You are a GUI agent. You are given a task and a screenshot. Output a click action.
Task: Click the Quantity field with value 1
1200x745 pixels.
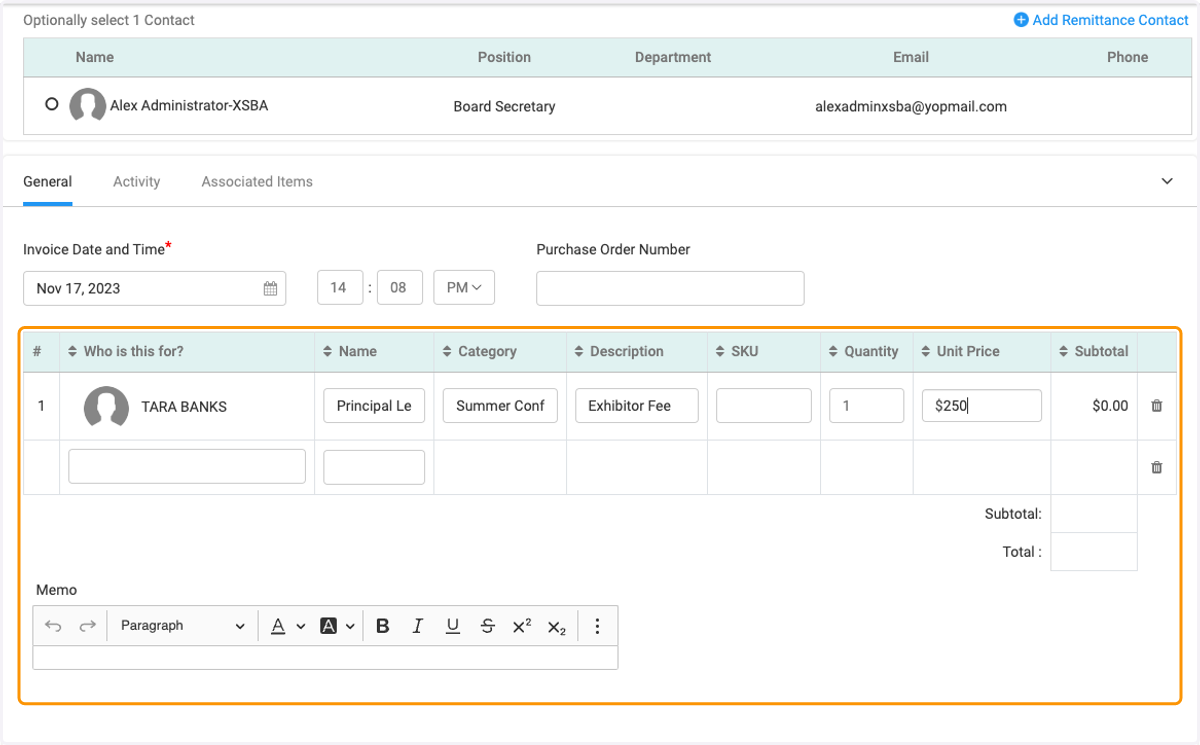(867, 406)
